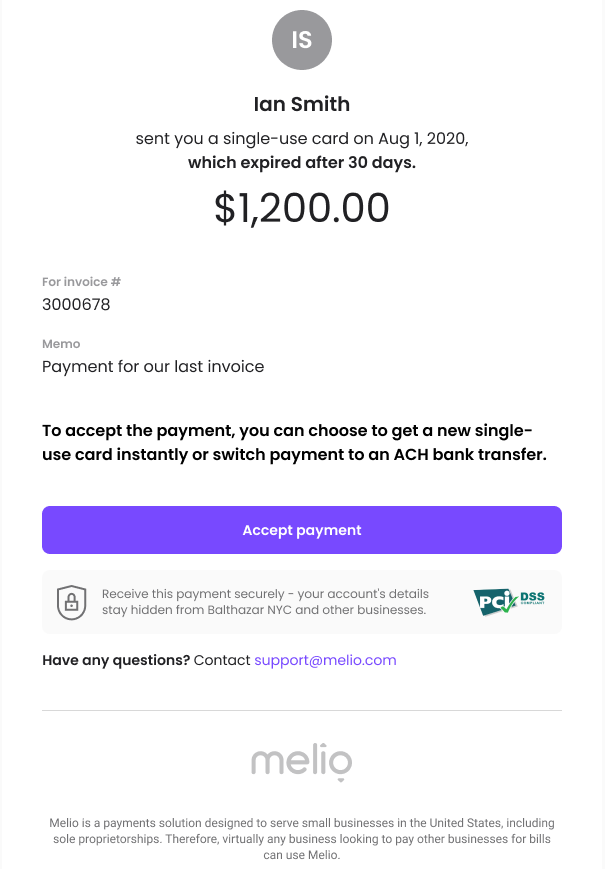Click the Melio footer description paragraph
Screen dimensions: 605x869
click(302, 839)
